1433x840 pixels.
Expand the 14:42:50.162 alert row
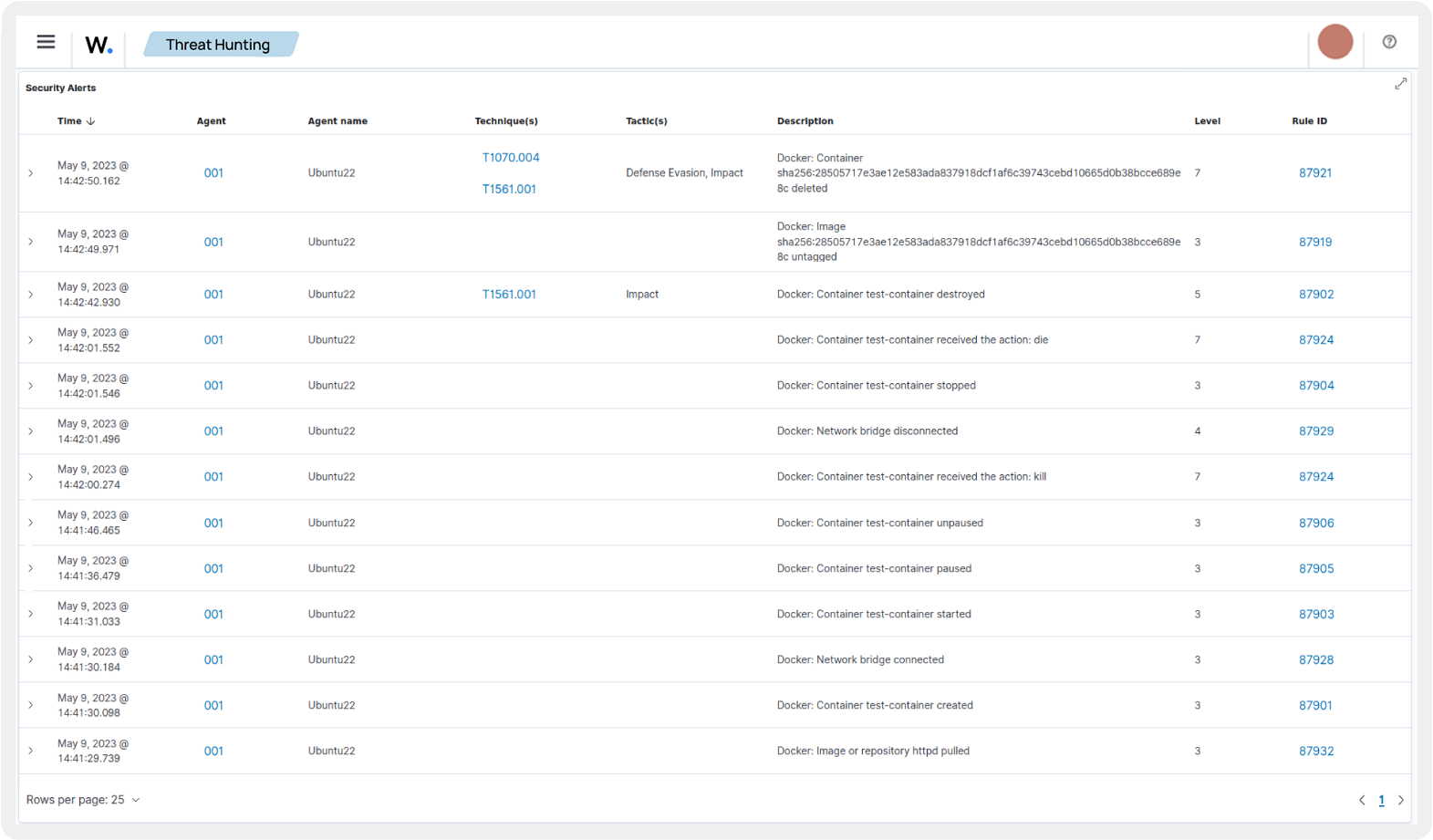click(x=31, y=173)
